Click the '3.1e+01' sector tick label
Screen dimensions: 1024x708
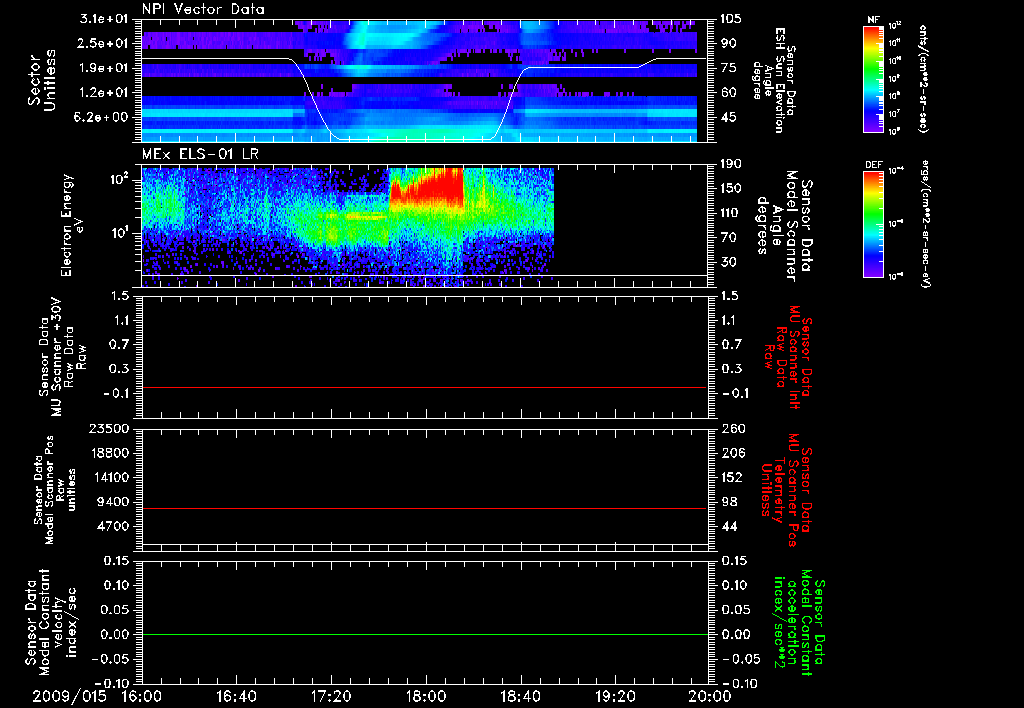[105, 18]
